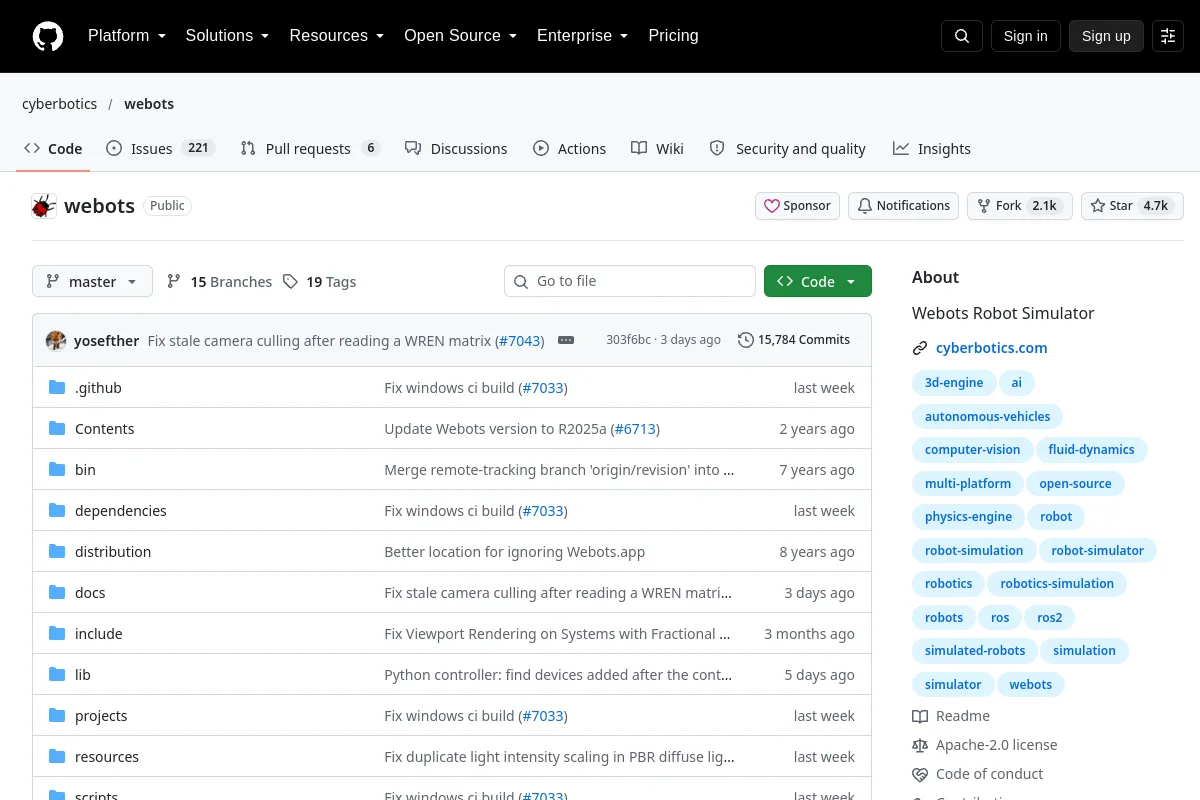Click the autonomous-vehicles topic tag
The height and width of the screenshot is (800, 1200).
click(x=987, y=416)
